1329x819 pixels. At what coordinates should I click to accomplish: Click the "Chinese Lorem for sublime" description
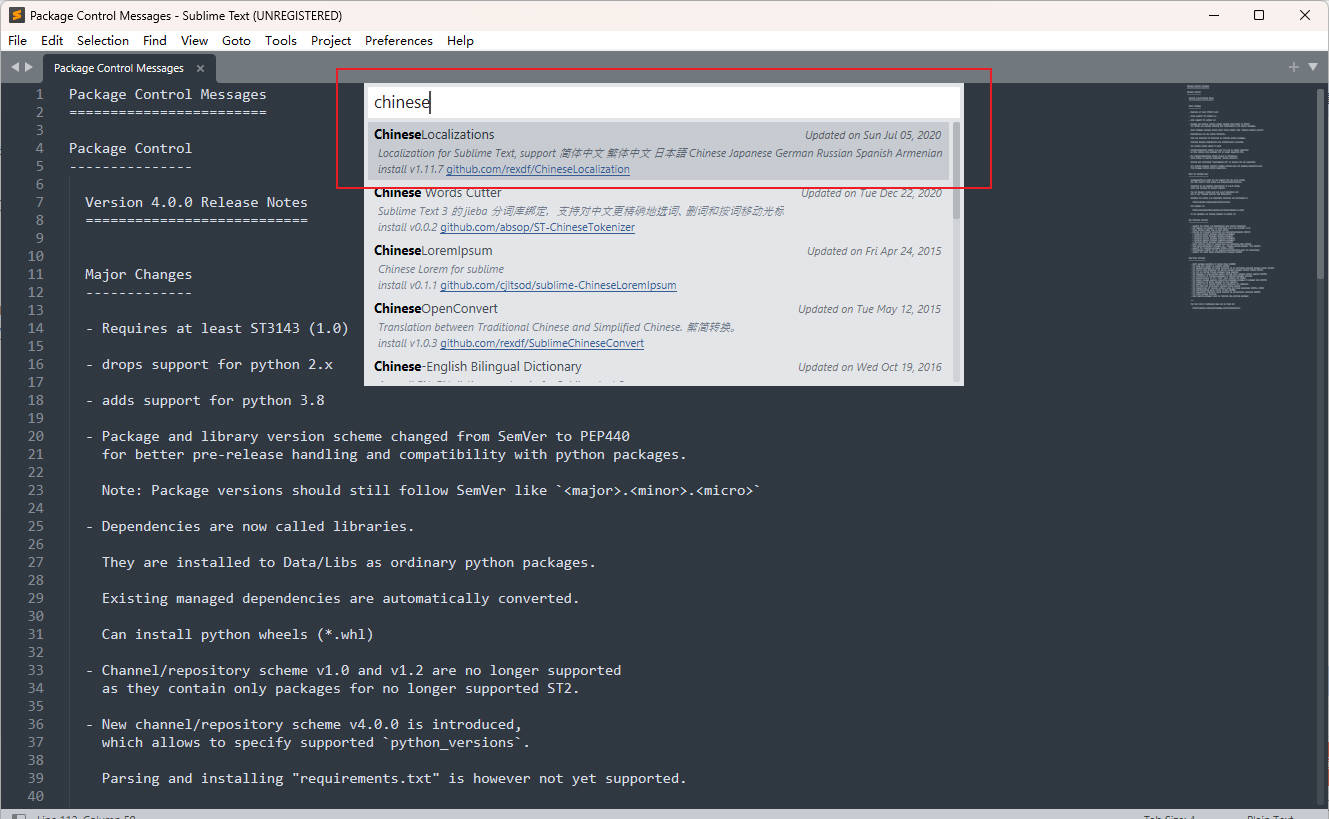coord(441,269)
